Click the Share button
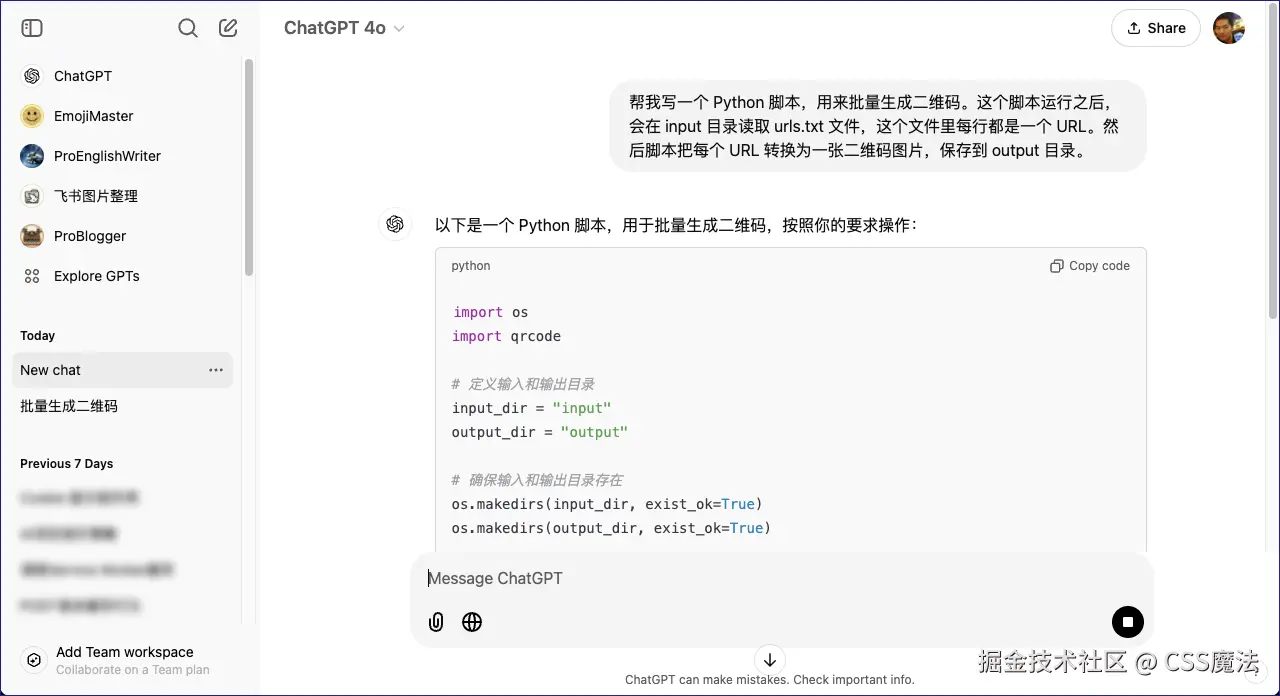This screenshot has width=1280, height=696. (1156, 28)
